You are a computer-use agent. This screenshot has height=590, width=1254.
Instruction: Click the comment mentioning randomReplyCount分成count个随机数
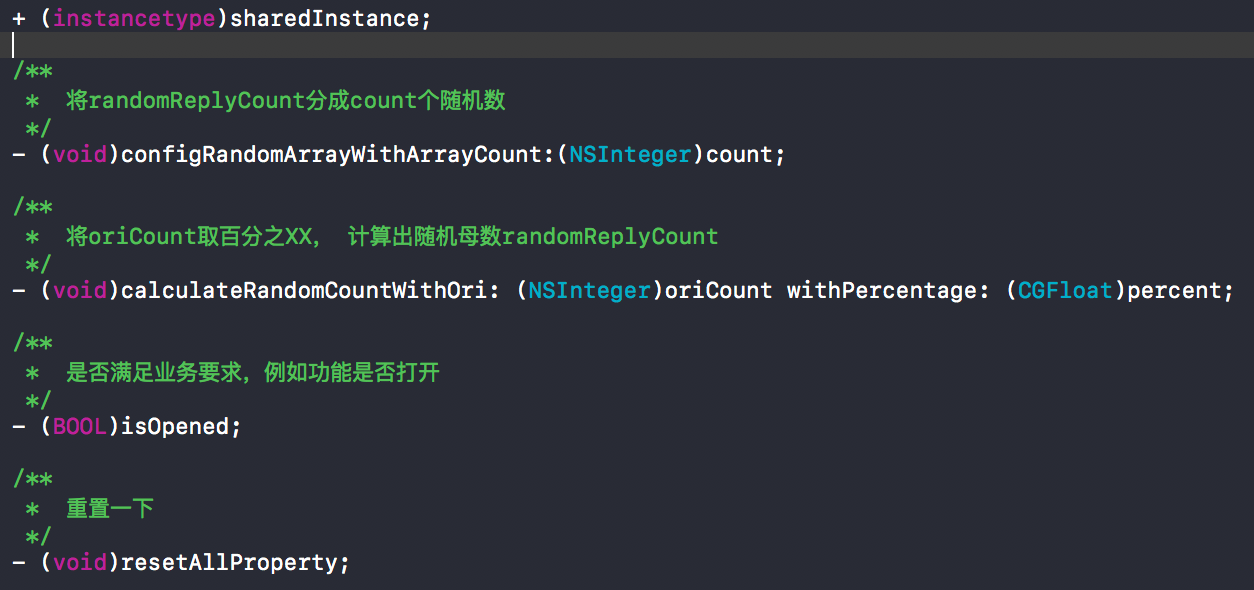[x=286, y=100]
